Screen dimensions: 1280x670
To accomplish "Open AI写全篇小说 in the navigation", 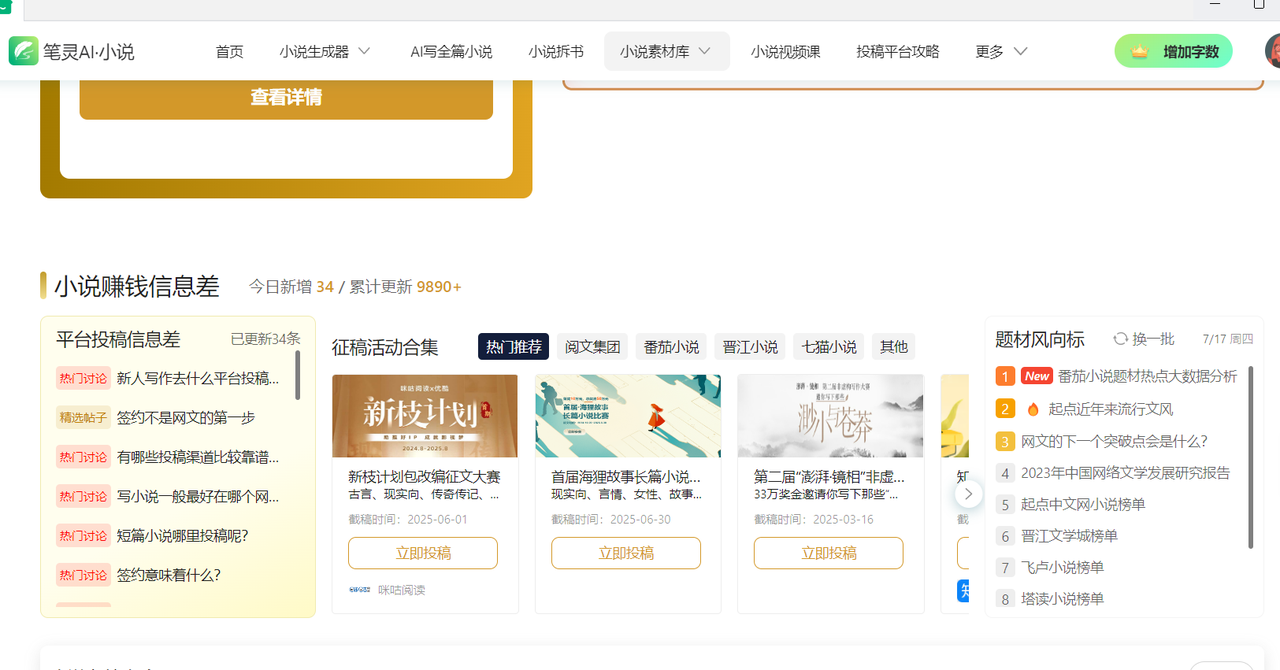I will (x=451, y=51).
